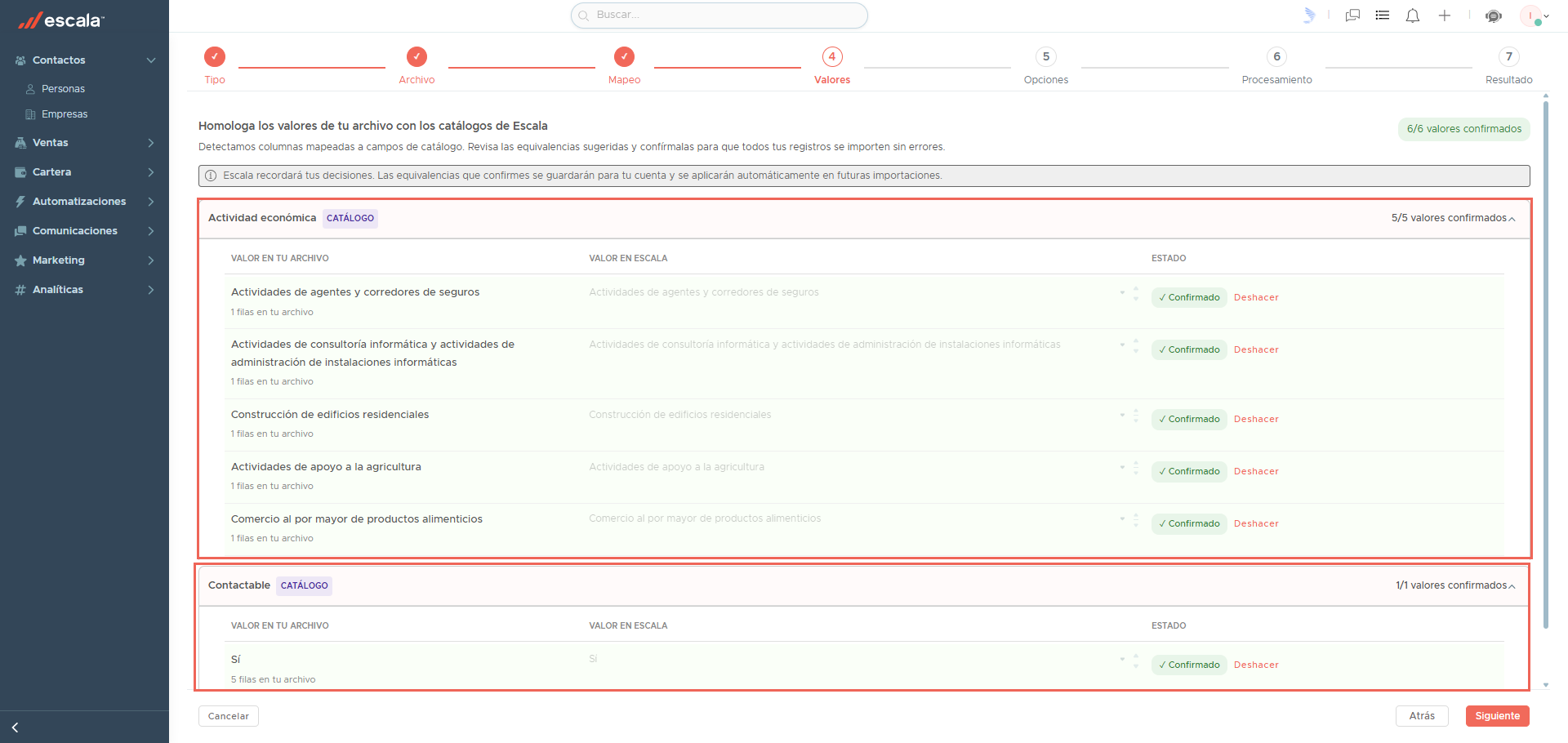Click the Automatizaciones lightning icon

tap(20, 202)
